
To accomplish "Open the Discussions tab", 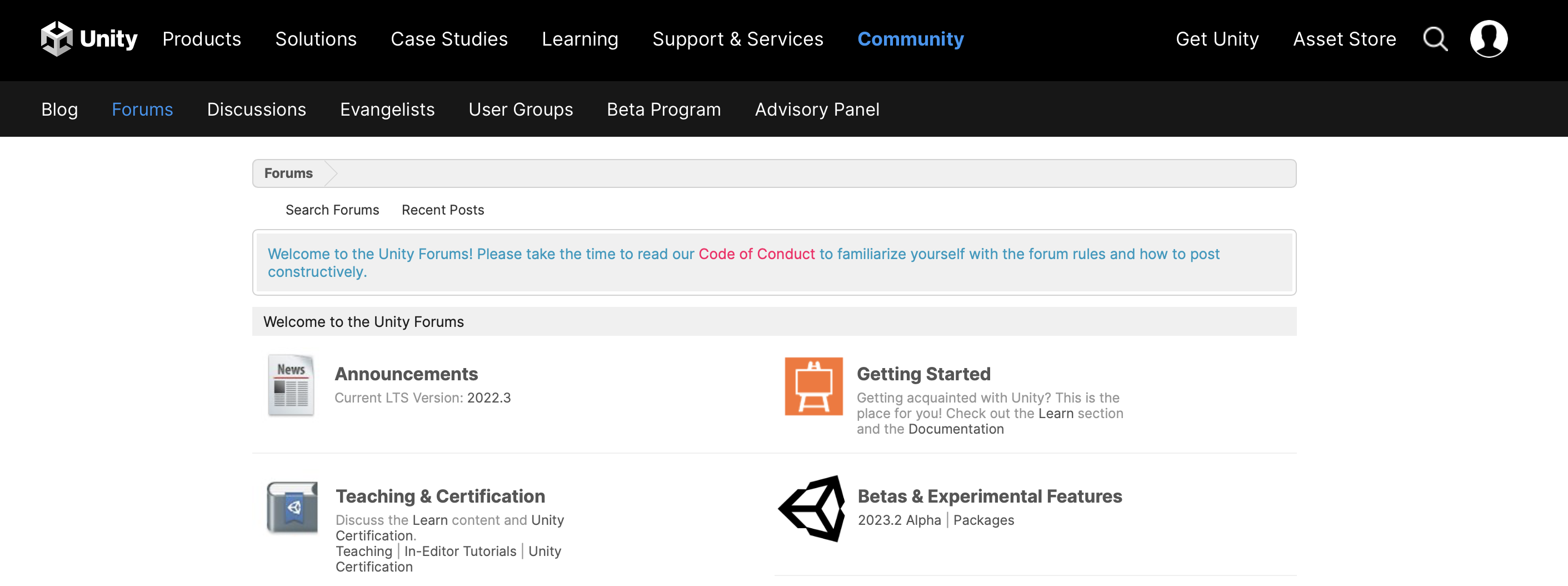I will 256,109.
